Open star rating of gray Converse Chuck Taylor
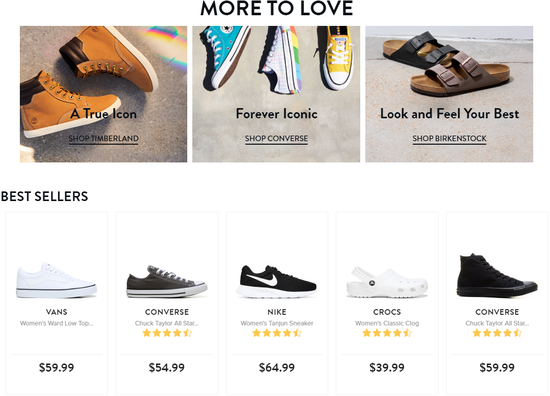The height and width of the screenshot is (396, 550). click(x=167, y=333)
